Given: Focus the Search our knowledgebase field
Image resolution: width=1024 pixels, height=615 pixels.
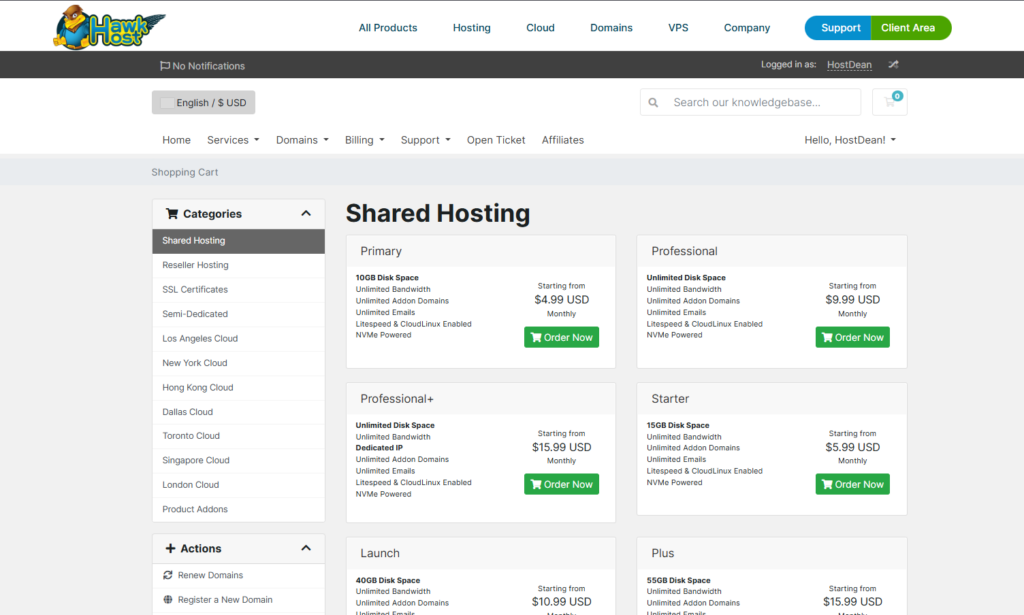Looking at the screenshot, I should [762, 102].
